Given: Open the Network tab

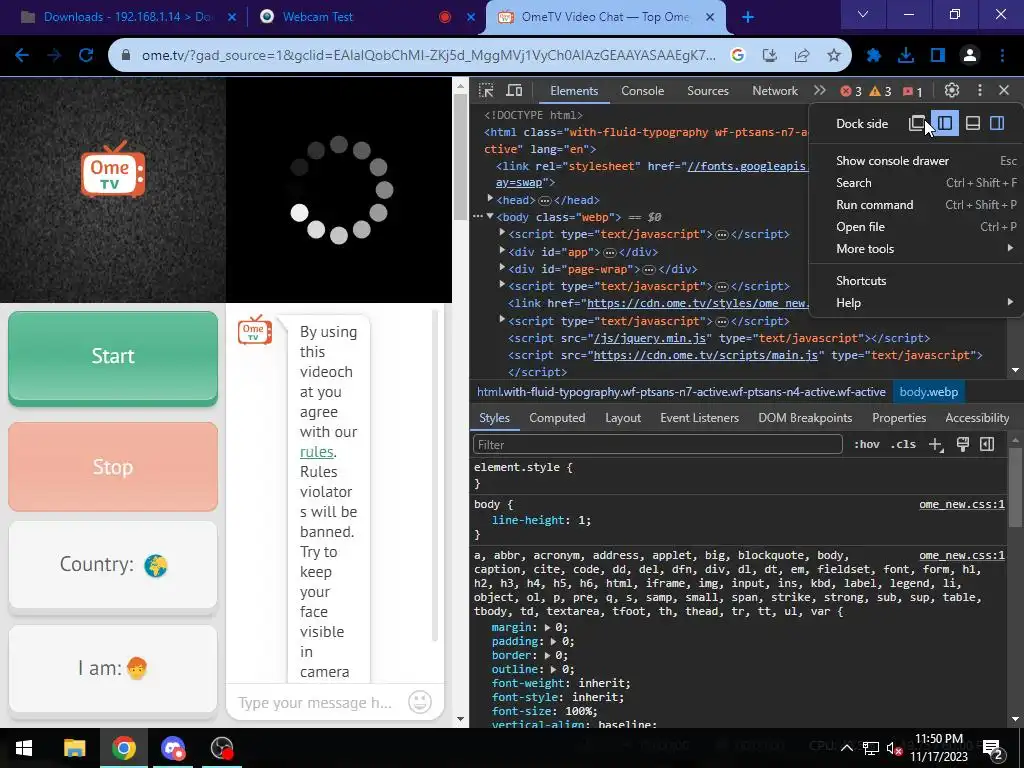Looking at the screenshot, I should (x=775, y=91).
